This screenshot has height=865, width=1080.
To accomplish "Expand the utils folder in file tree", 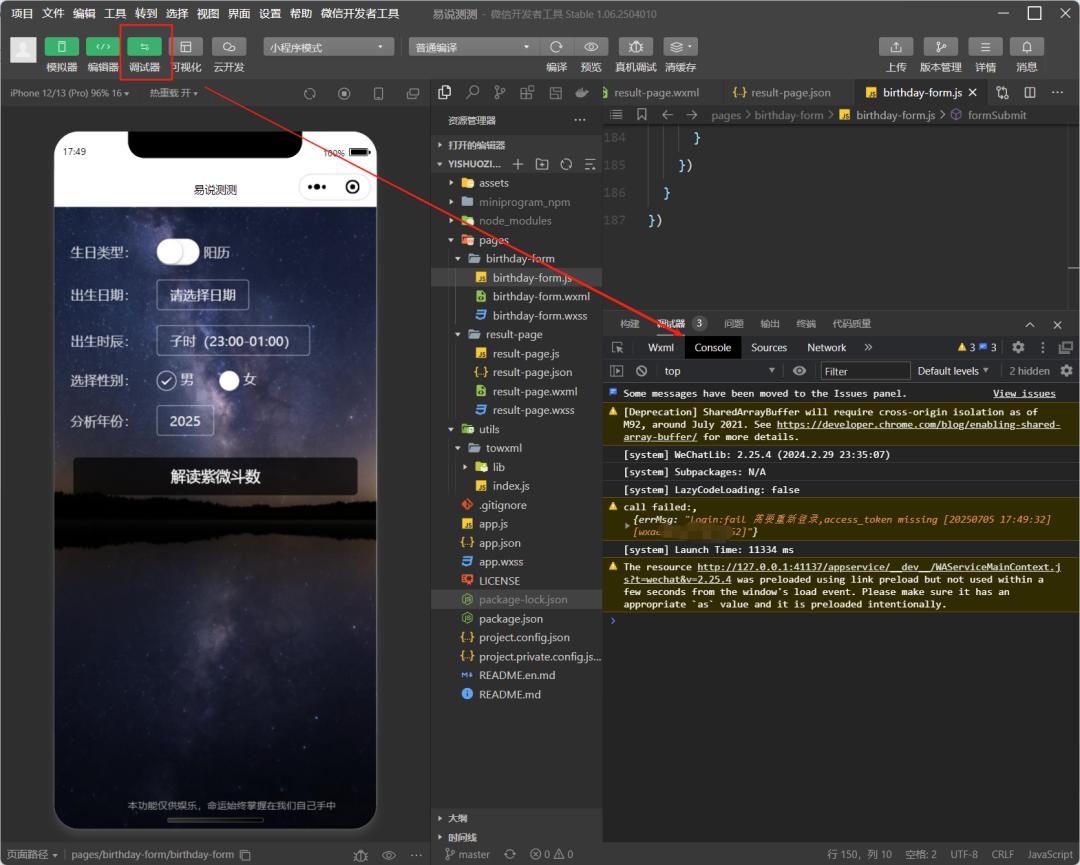I will [488, 429].
